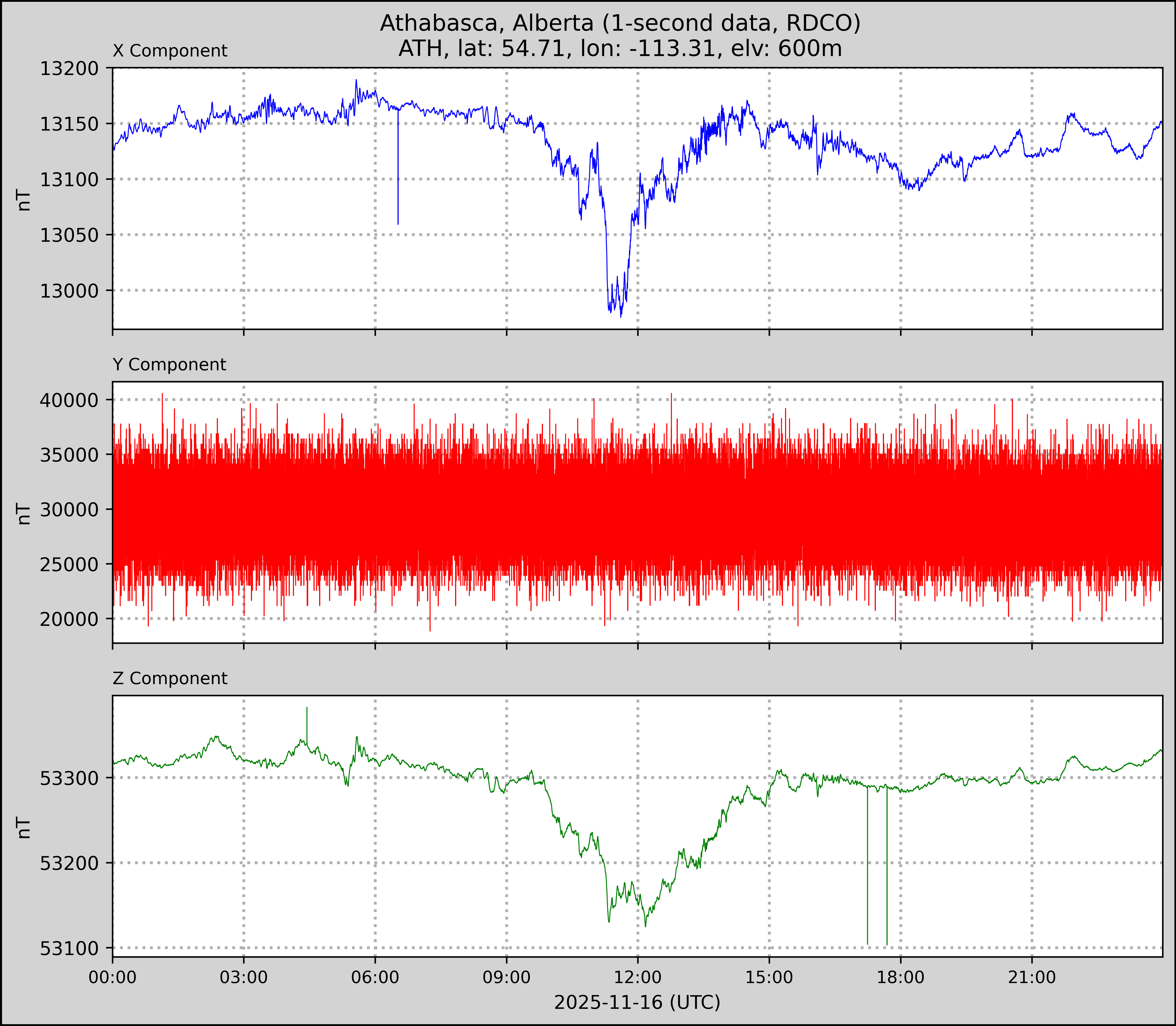The height and width of the screenshot is (1026, 1176).
Task: Click the X Component panel label
Action: pos(170,51)
